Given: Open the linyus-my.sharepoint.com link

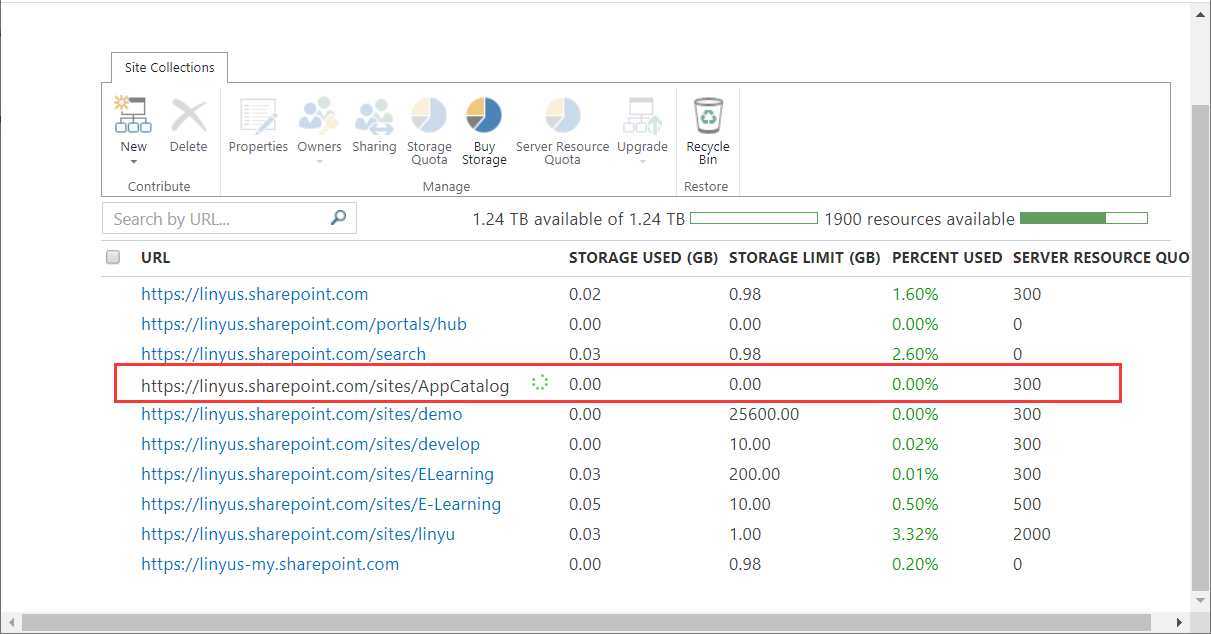Looking at the screenshot, I should (270, 564).
